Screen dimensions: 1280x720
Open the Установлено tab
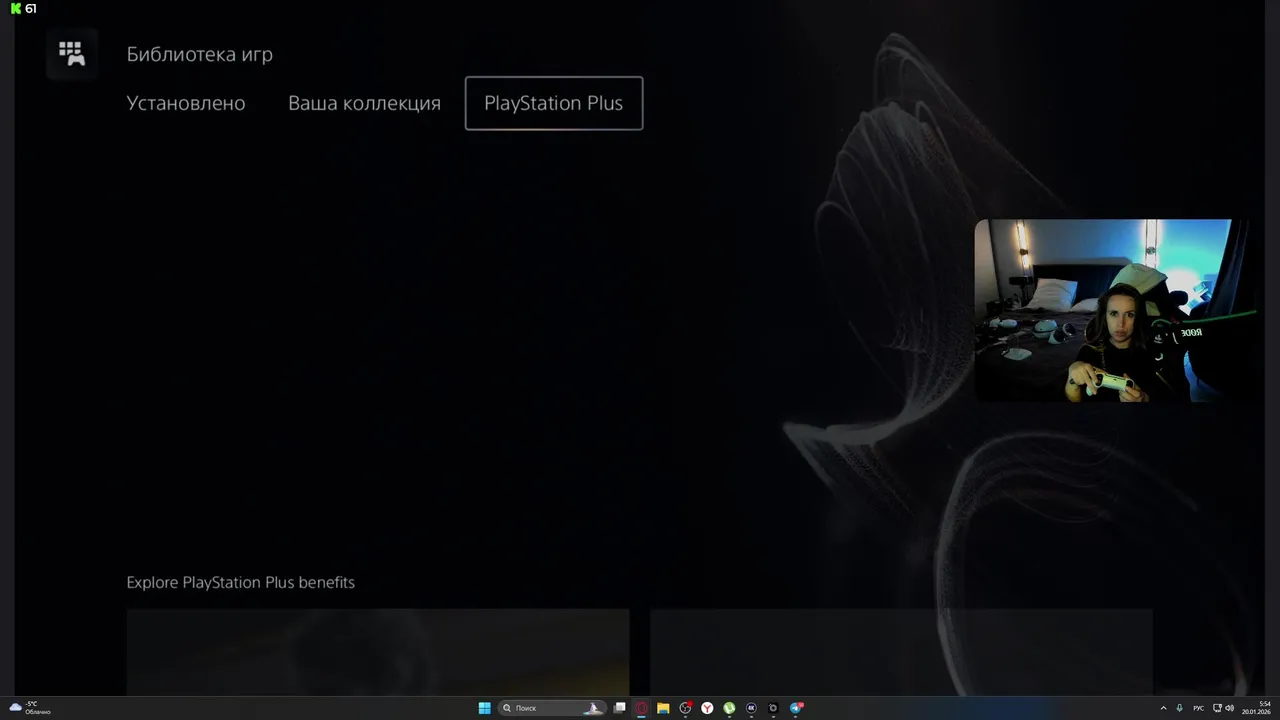click(x=186, y=103)
